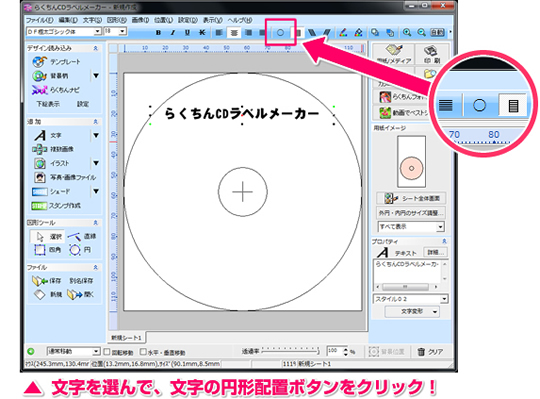
Task: Open the ファイル(F) menu
Action: 39,20
